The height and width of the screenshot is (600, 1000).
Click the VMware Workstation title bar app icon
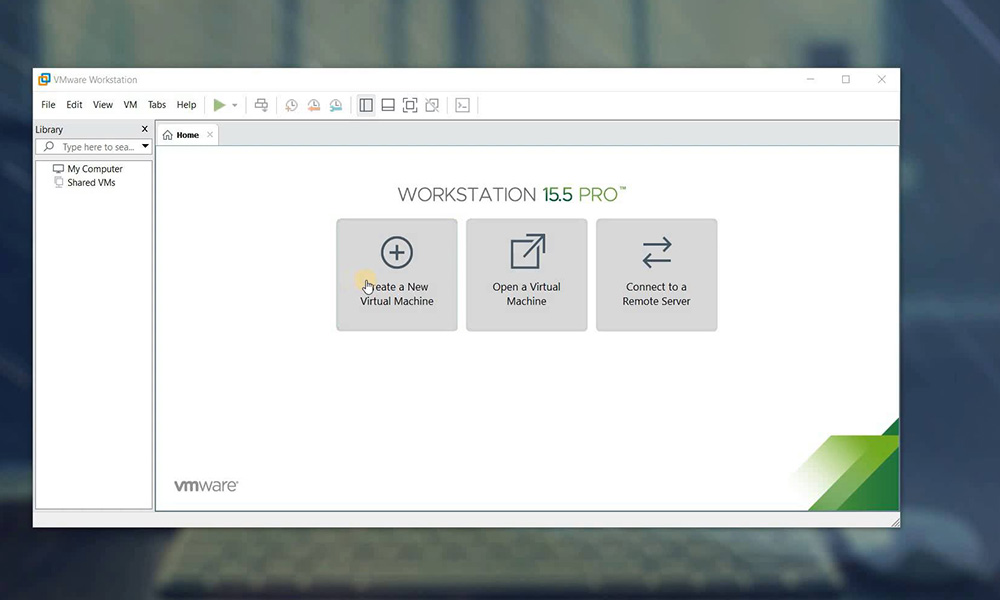coord(44,79)
